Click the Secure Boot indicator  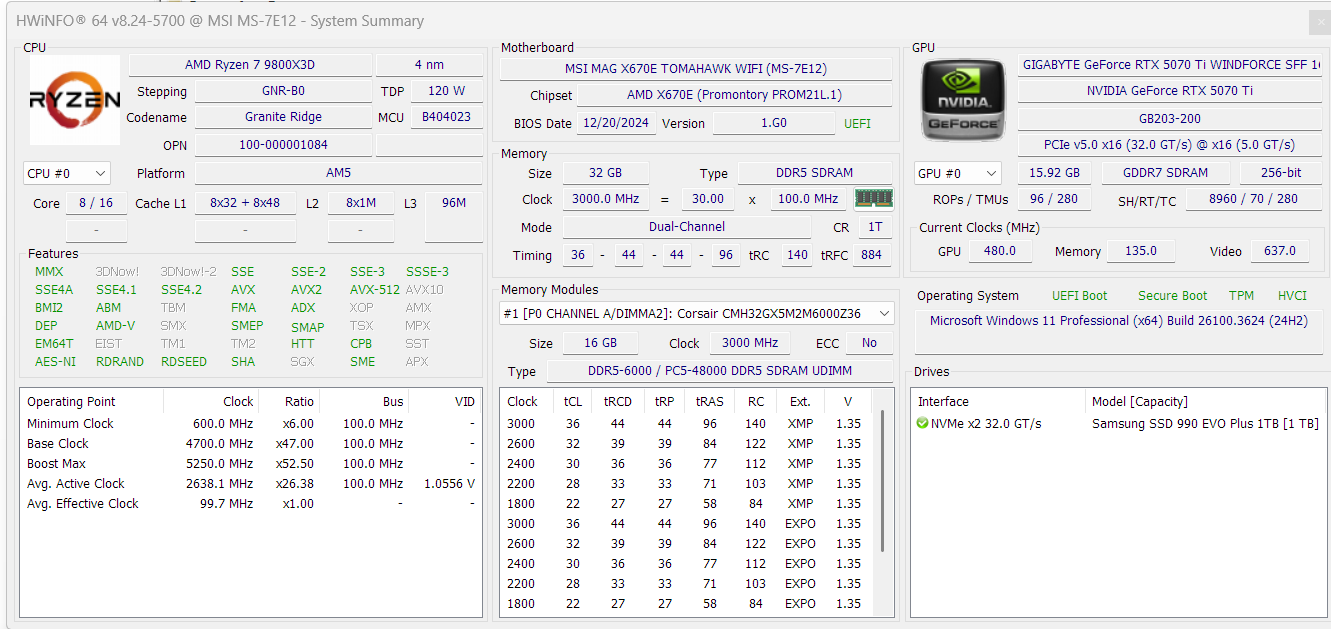tap(1173, 296)
